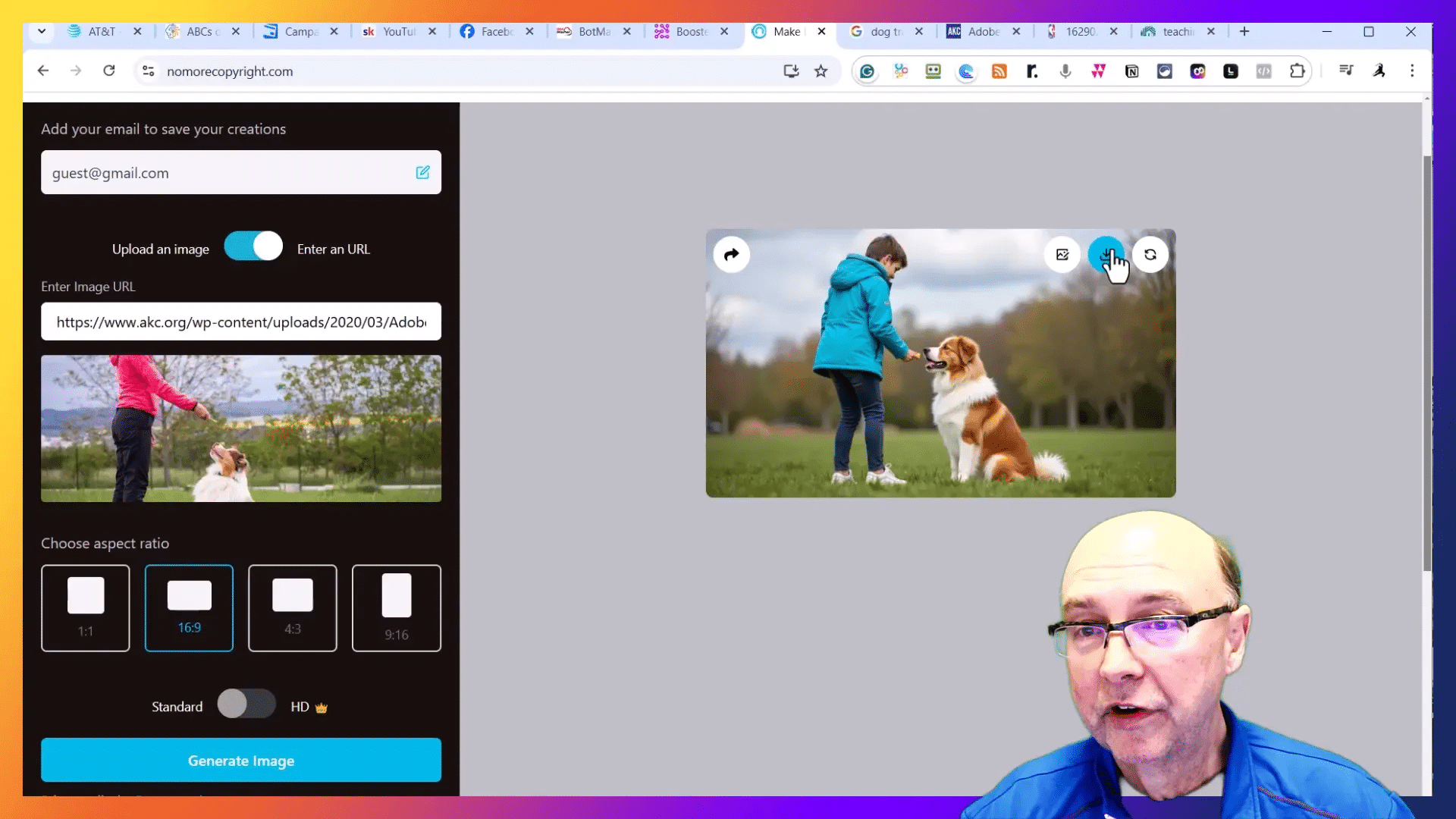Open the browser extensions puzzle icon
1456x819 pixels.
tap(1297, 71)
